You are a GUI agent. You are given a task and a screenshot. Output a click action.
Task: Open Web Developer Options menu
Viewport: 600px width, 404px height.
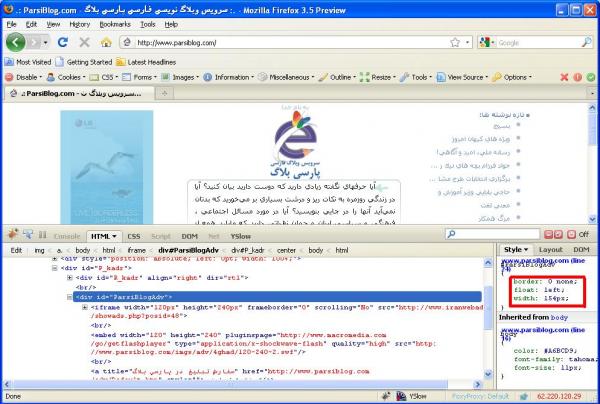pyautogui.click(x=512, y=77)
